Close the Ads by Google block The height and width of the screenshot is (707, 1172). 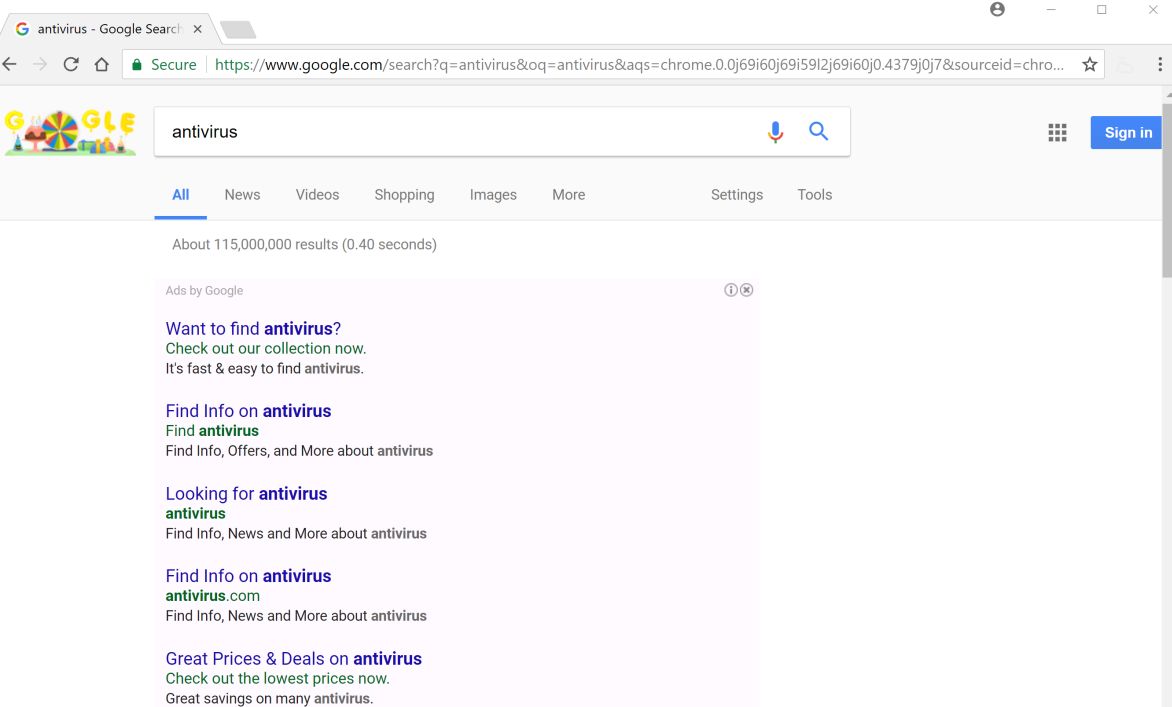pos(747,290)
